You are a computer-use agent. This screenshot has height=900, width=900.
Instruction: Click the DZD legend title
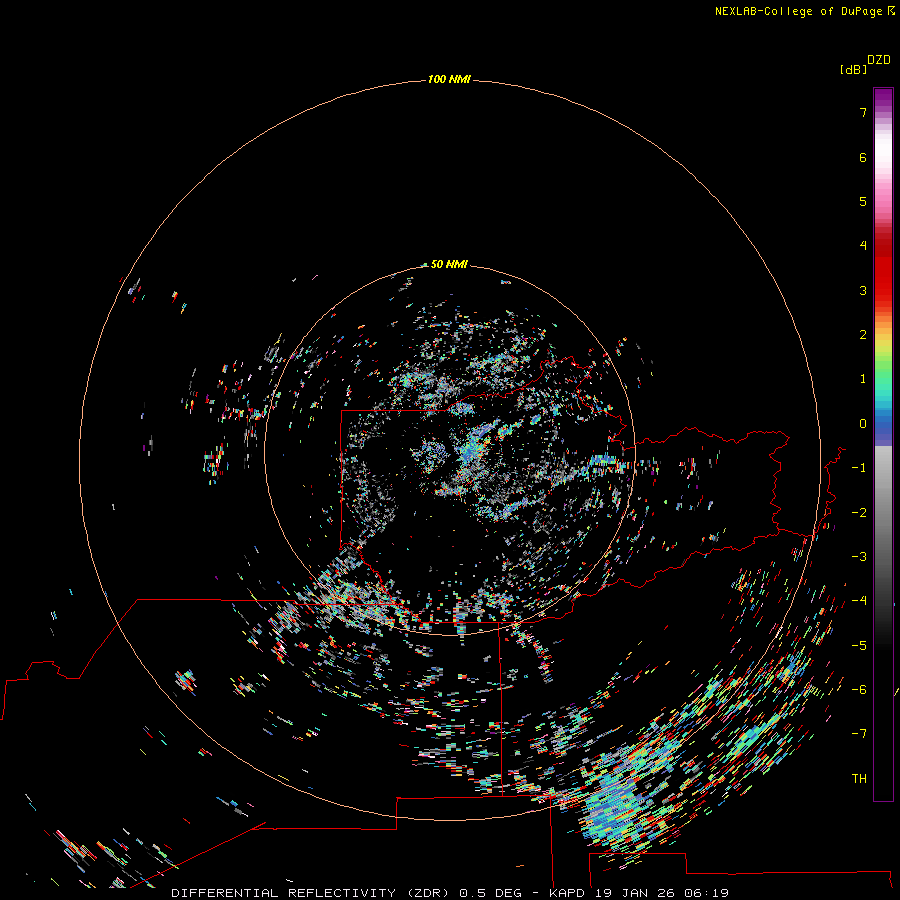[879, 60]
